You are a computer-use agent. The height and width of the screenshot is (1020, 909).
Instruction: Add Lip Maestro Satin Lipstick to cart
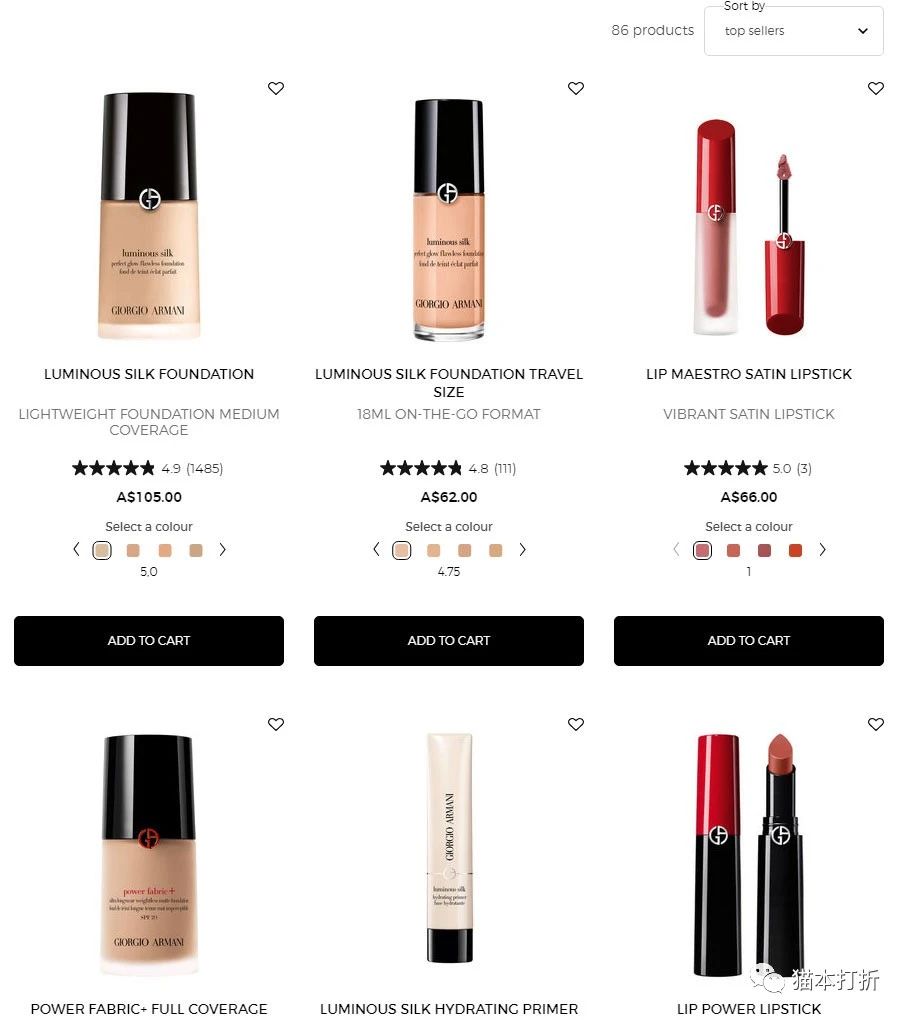click(749, 641)
